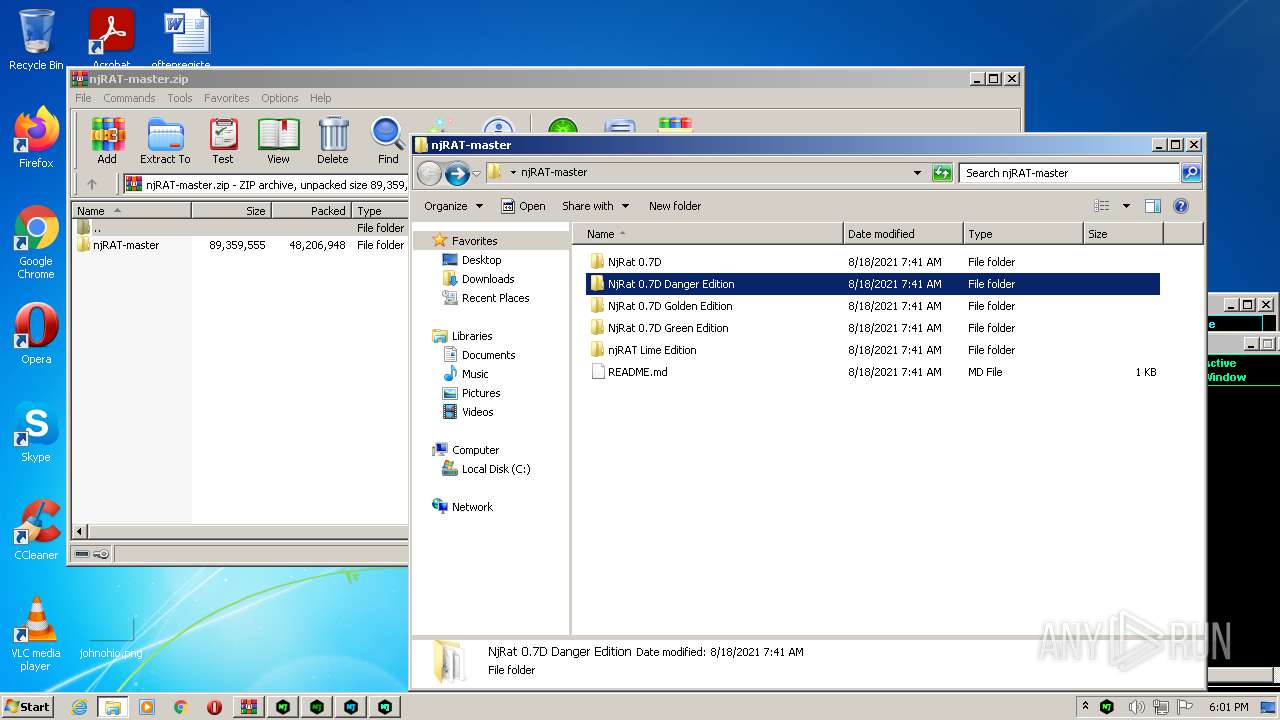This screenshot has width=1280, height=720.
Task: Open Skype desktop shortcut
Action: (36, 433)
